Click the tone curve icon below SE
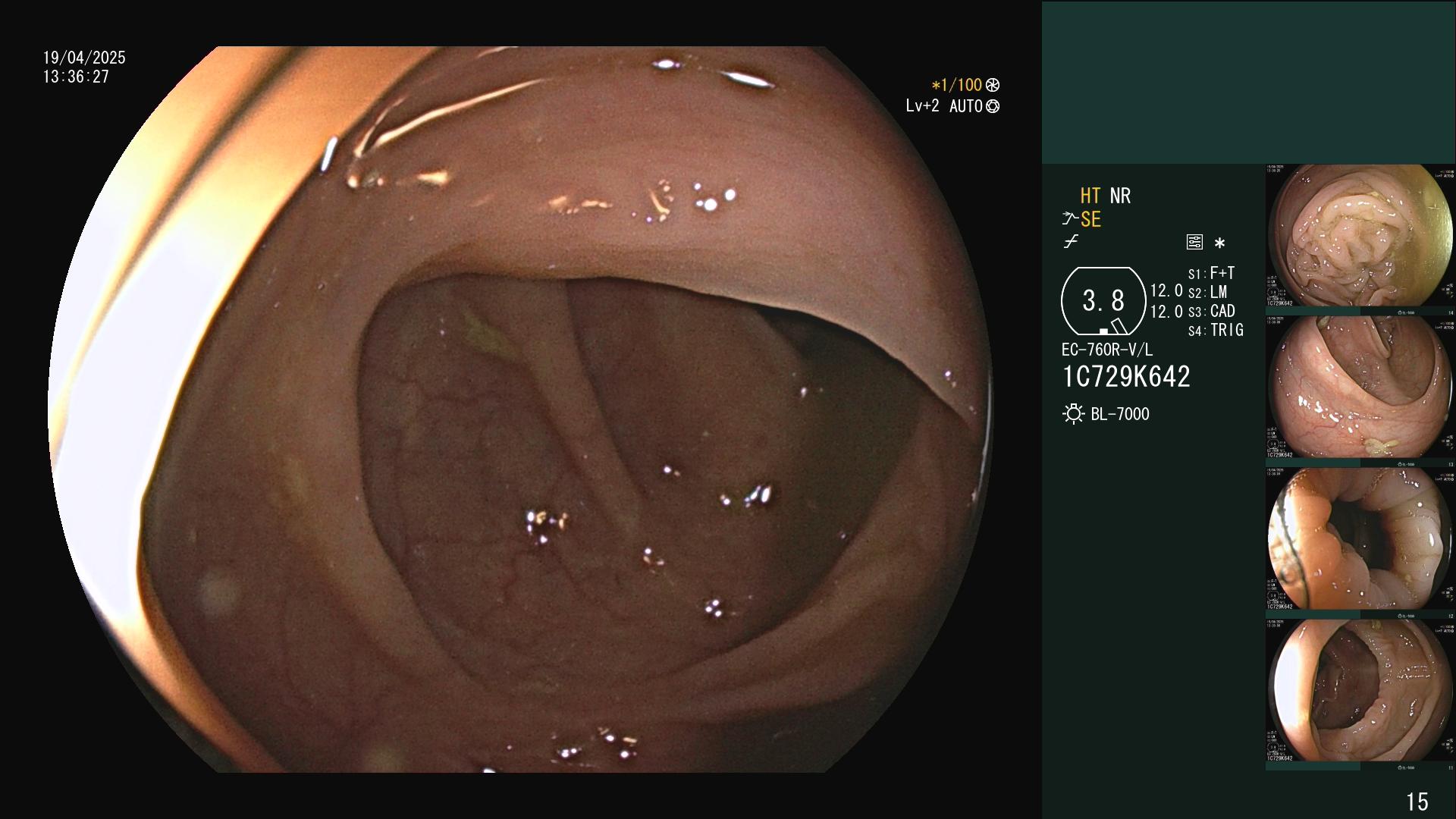 tap(1071, 242)
